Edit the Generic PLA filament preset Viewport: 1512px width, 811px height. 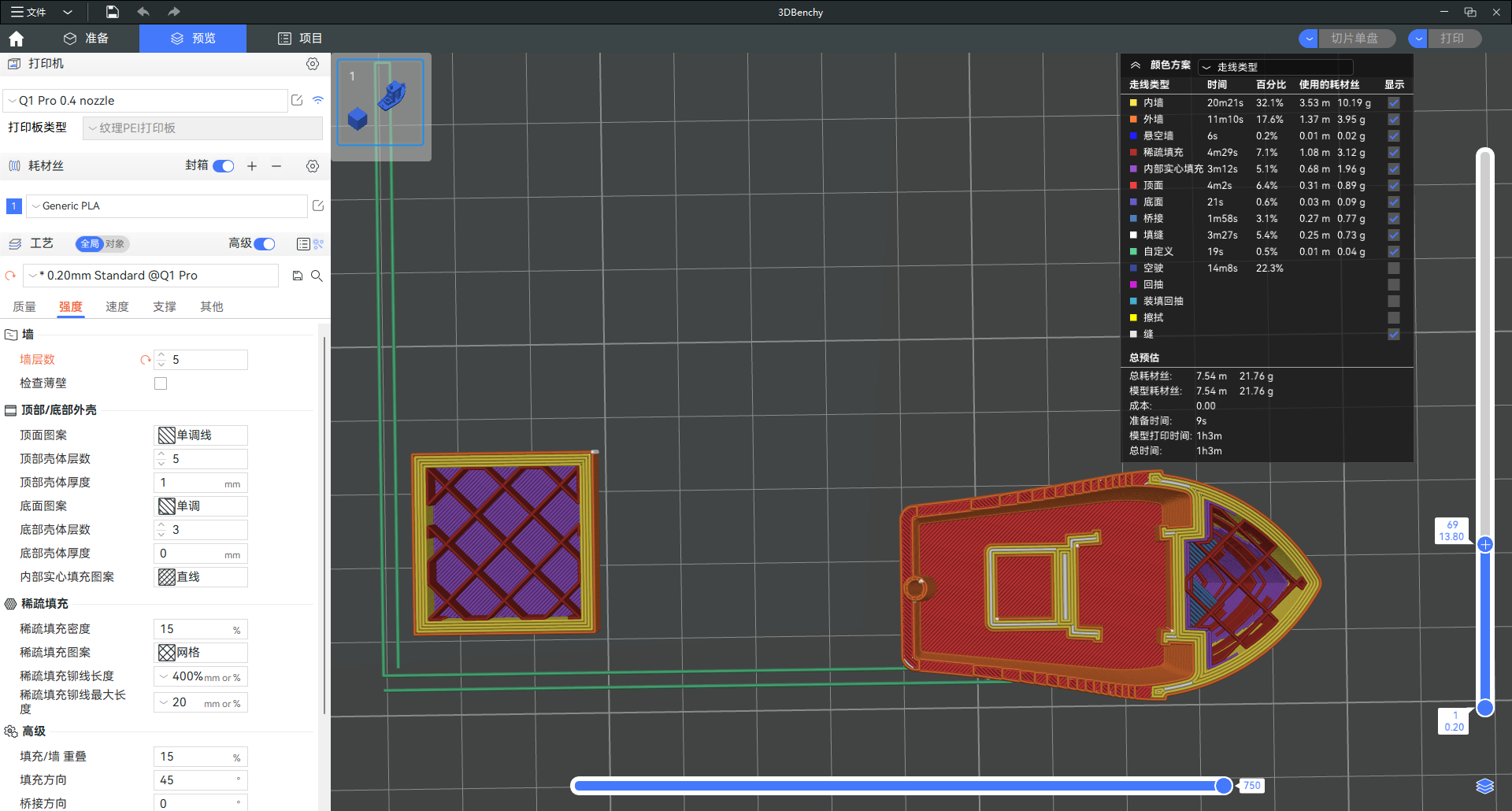pyautogui.click(x=318, y=206)
